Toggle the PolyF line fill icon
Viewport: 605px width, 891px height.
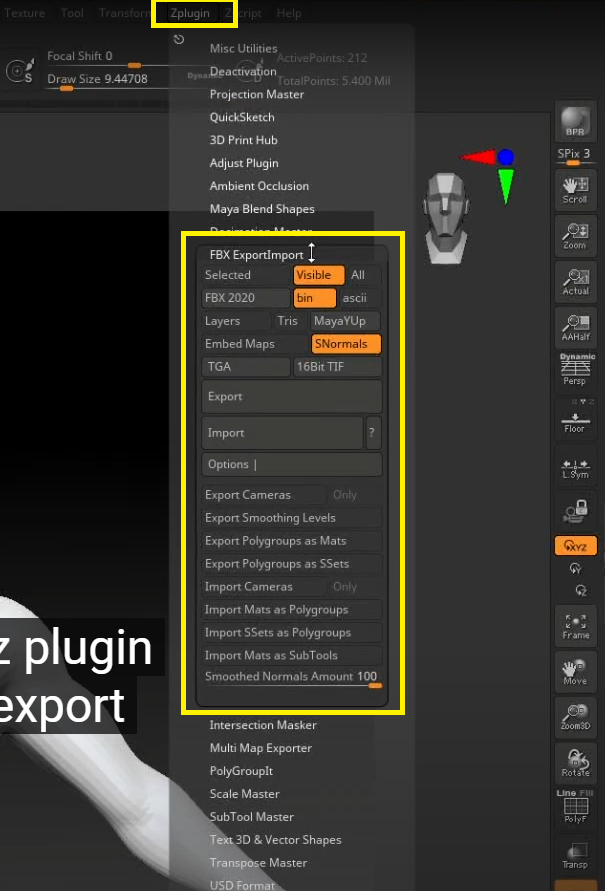point(575,807)
